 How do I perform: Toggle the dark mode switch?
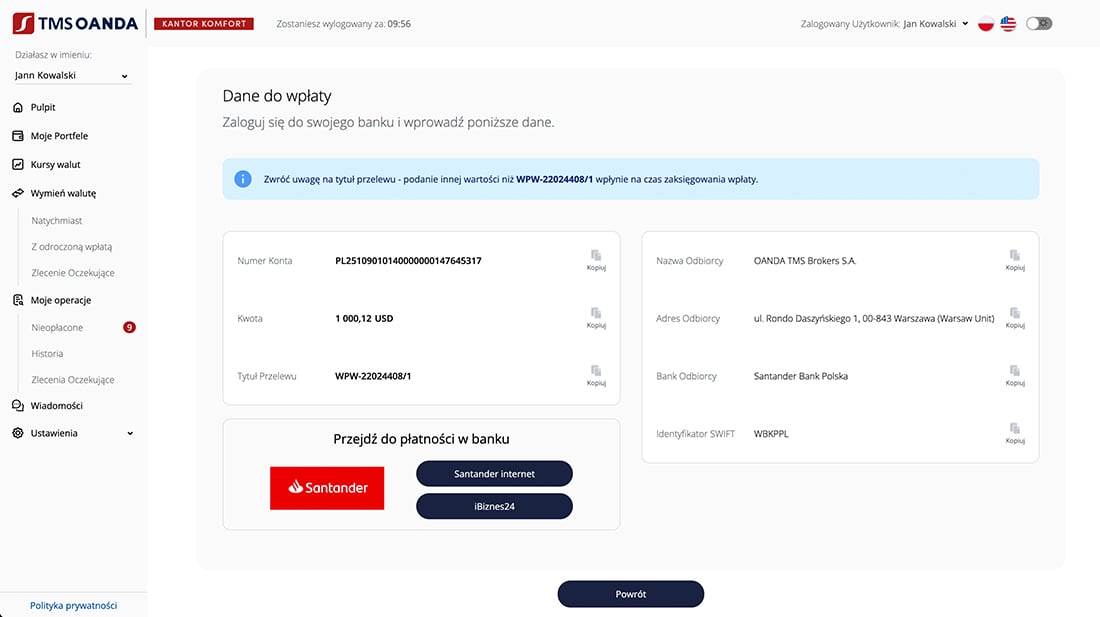tap(1039, 24)
